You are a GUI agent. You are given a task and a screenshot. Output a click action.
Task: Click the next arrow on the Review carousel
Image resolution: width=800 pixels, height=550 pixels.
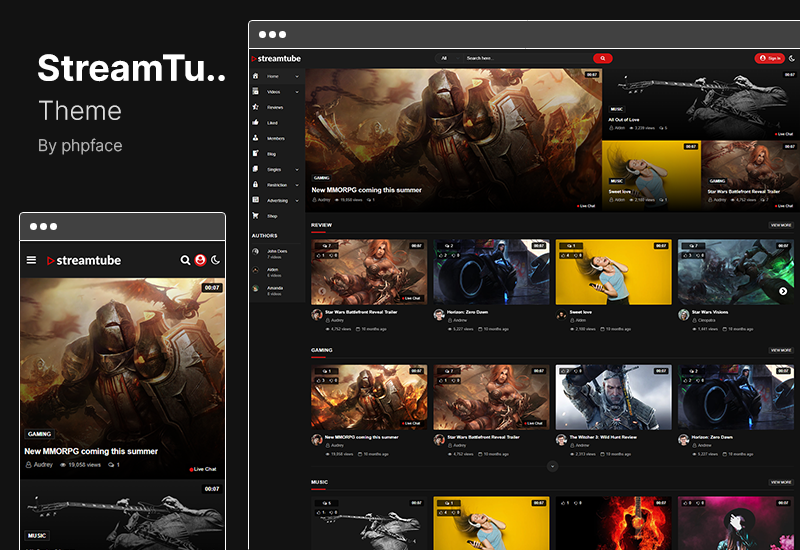point(783,291)
